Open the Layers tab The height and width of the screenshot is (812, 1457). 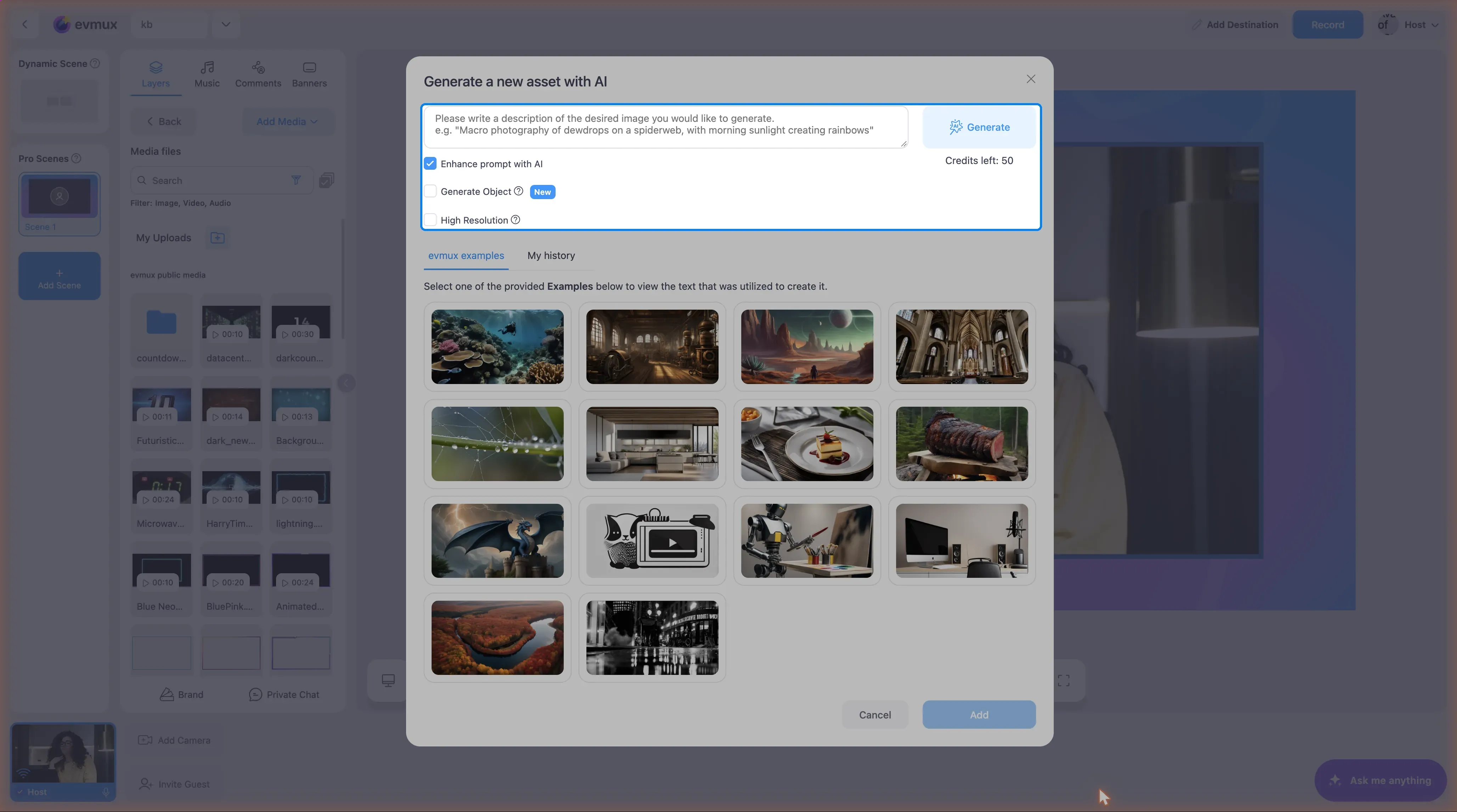click(156, 75)
